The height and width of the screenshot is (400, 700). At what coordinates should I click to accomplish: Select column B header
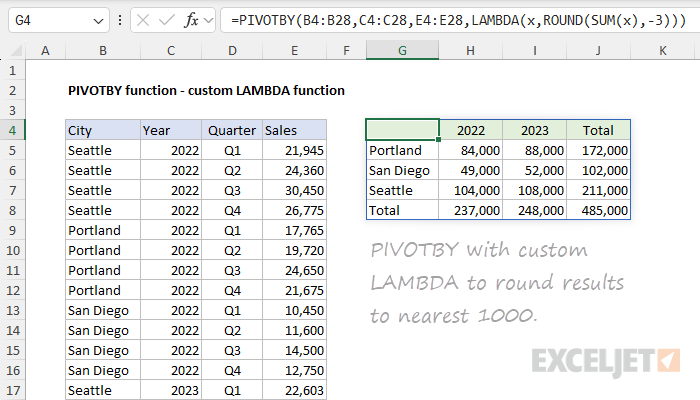(103, 50)
